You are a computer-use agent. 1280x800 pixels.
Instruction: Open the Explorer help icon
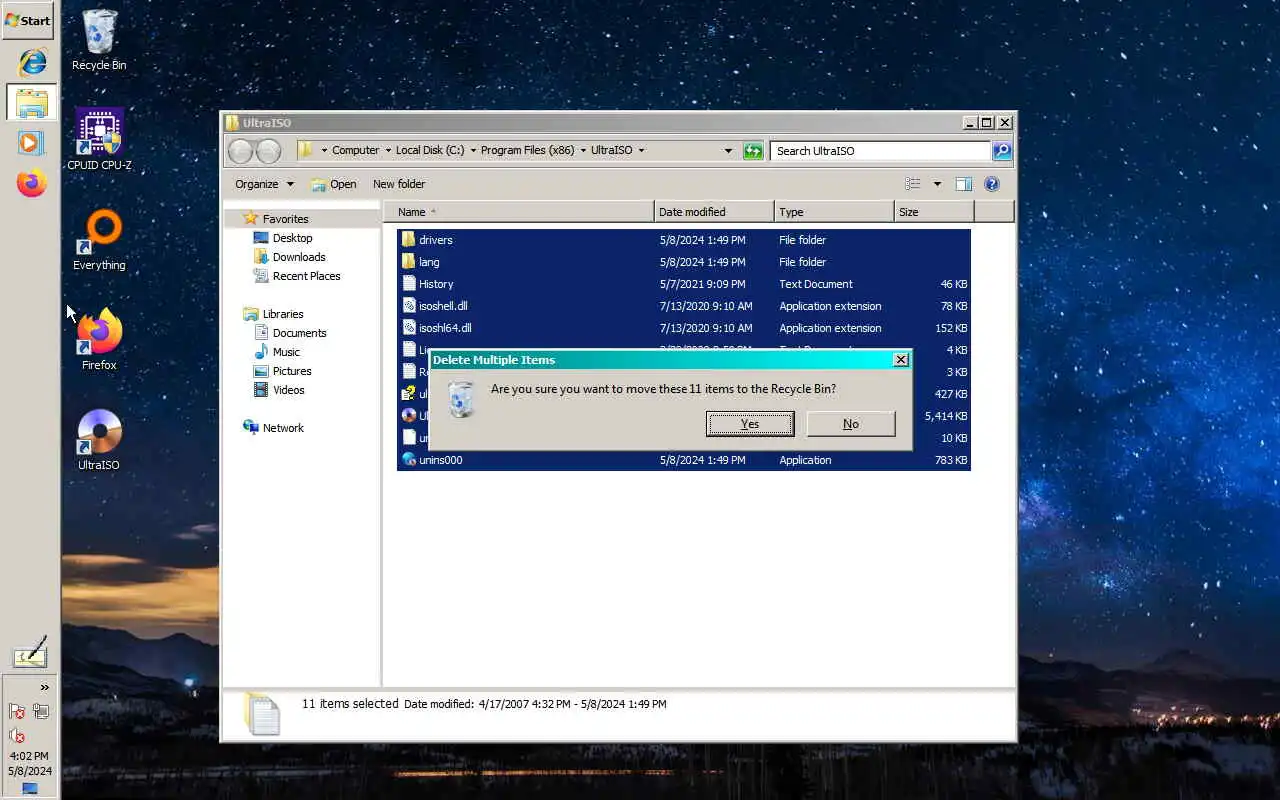pyautogui.click(x=992, y=184)
